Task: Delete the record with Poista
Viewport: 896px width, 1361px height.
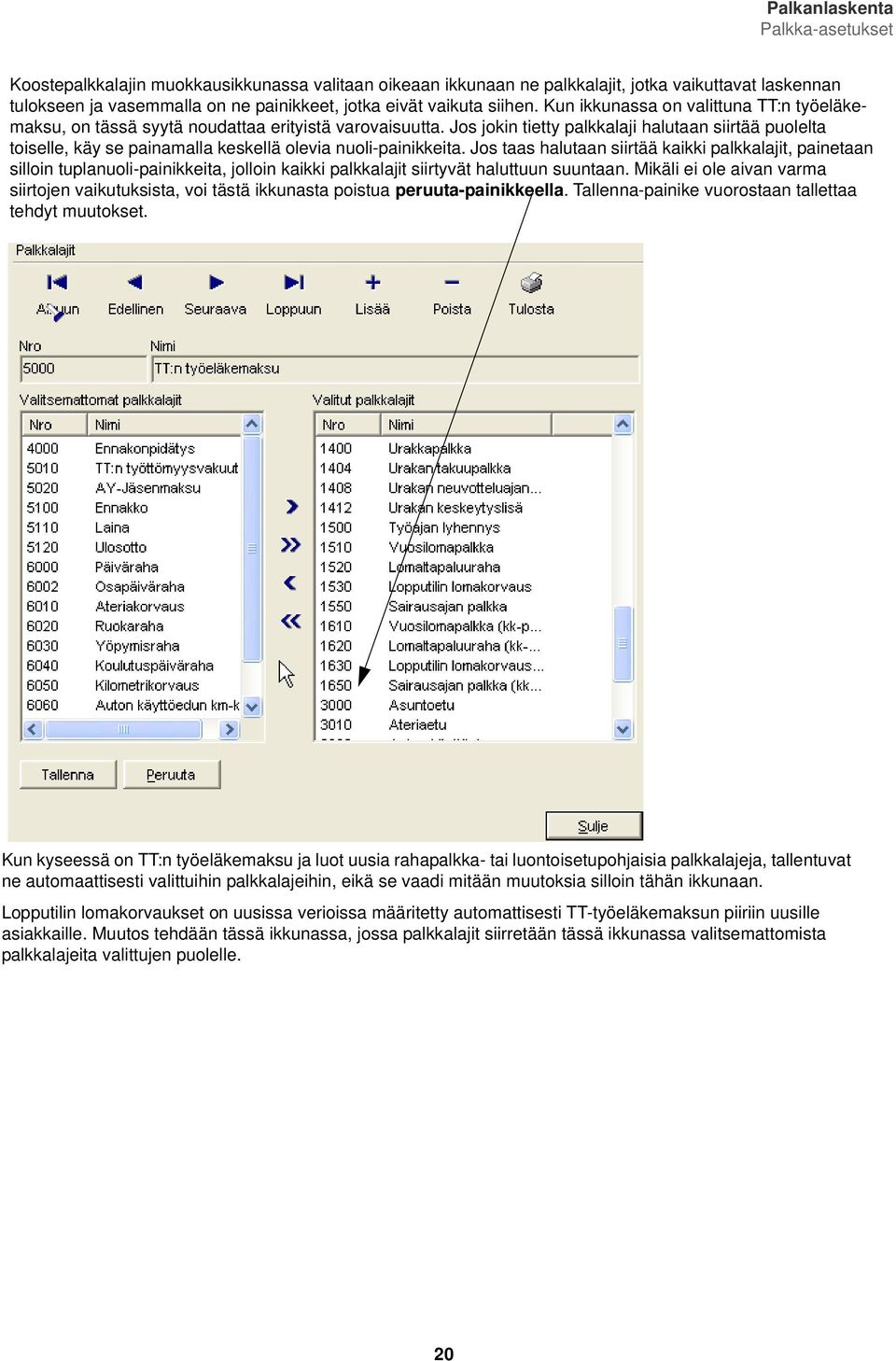Action: (x=452, y=294)
